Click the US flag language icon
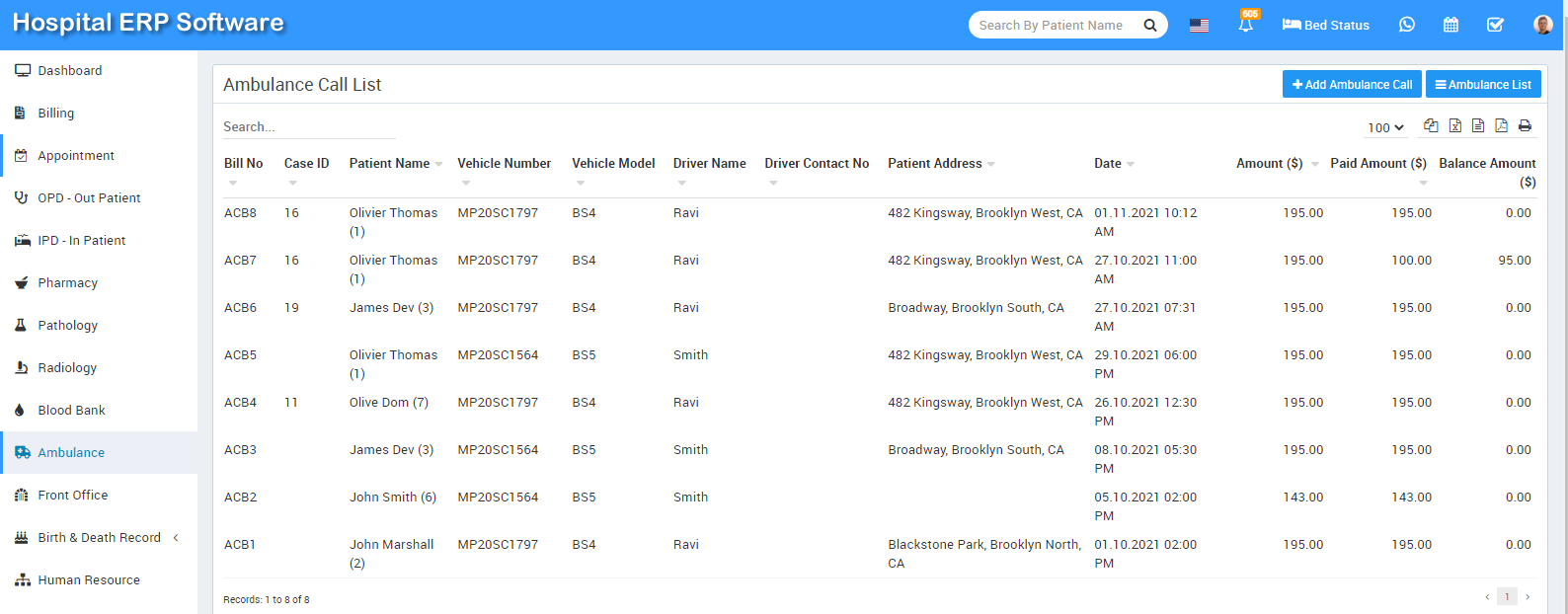The height and width of the screenshot is (614, 1568). 1199,26
